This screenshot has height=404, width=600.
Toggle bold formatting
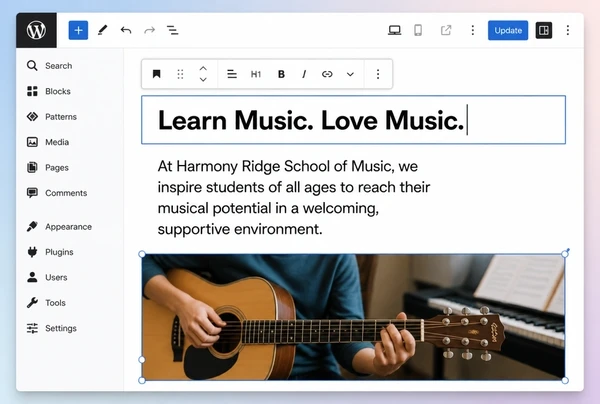click(x=281, y=74)
